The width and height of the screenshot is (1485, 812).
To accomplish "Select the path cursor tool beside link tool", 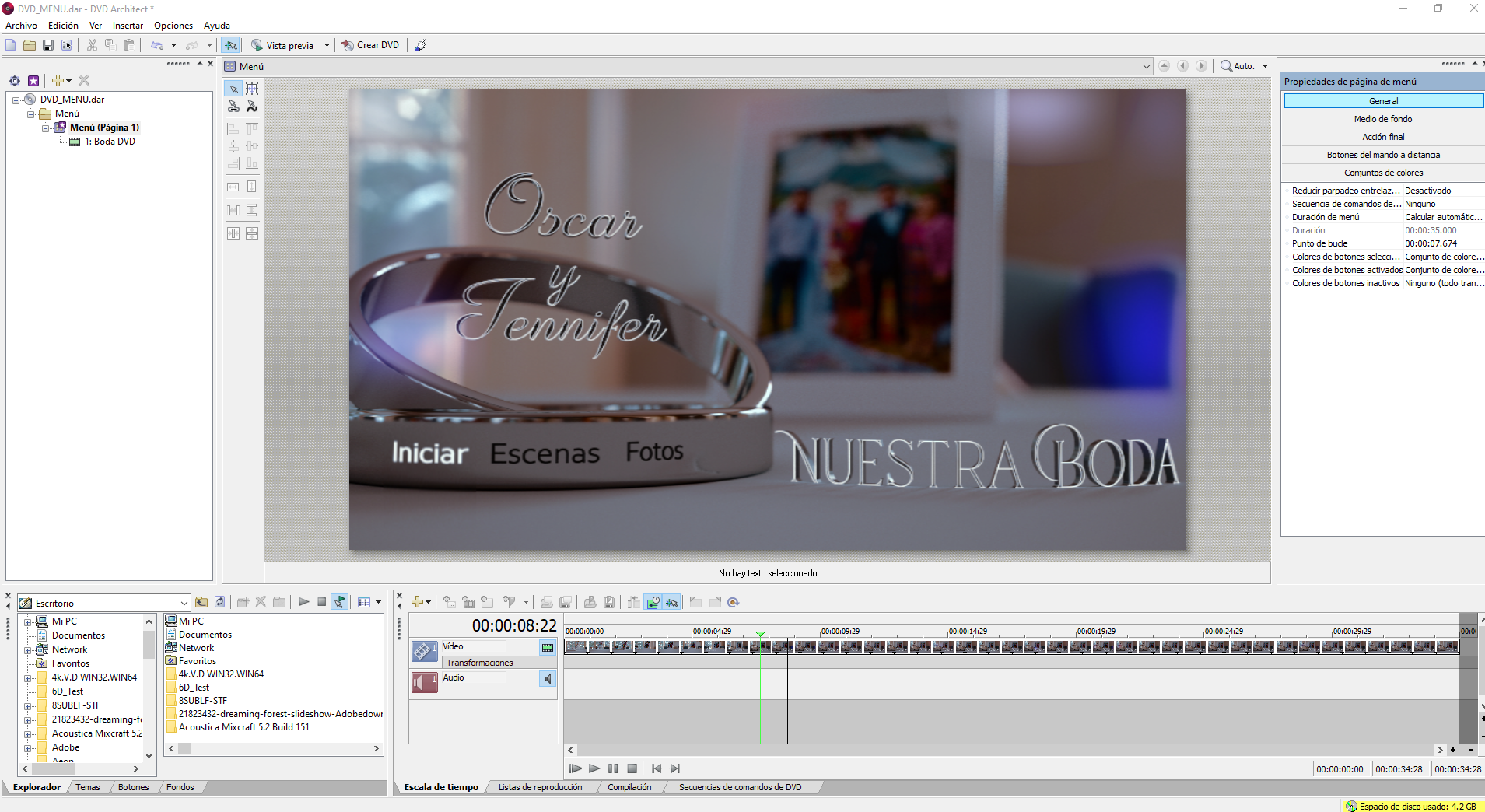I will pyautogui.click(x=252, y=107).
